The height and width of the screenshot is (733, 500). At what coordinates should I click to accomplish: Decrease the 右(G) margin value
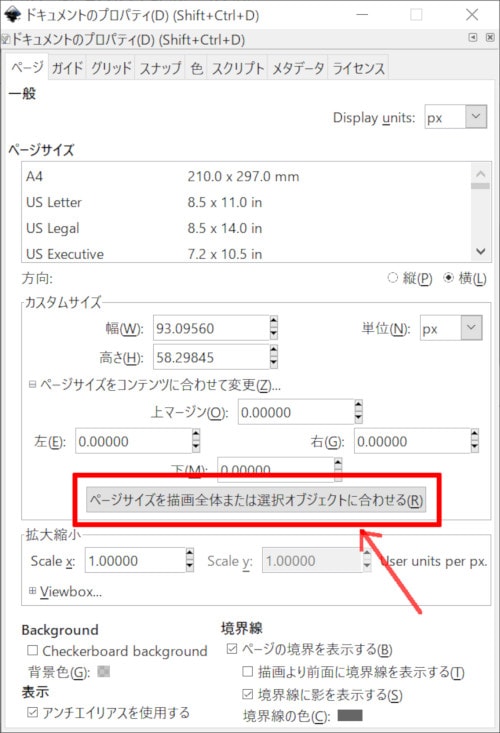474,447
